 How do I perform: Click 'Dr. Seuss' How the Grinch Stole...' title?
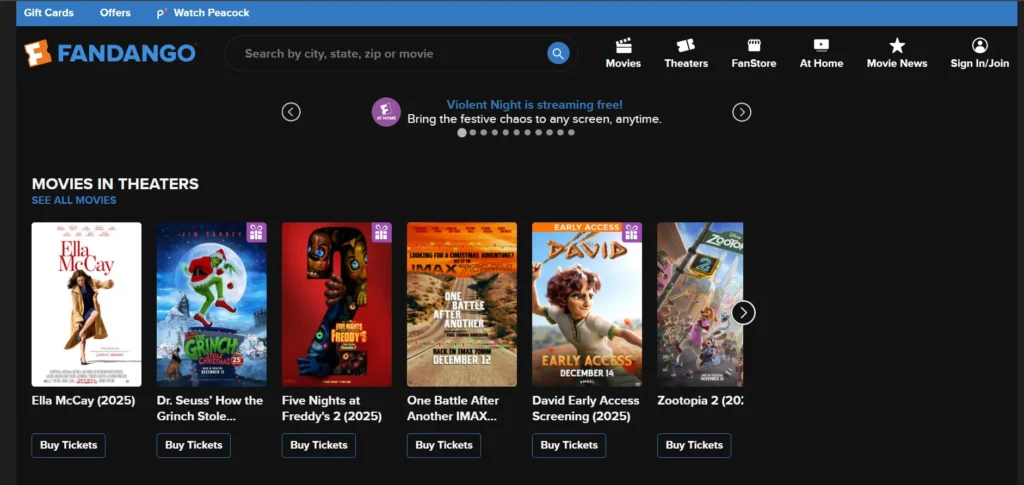point(210,409)
